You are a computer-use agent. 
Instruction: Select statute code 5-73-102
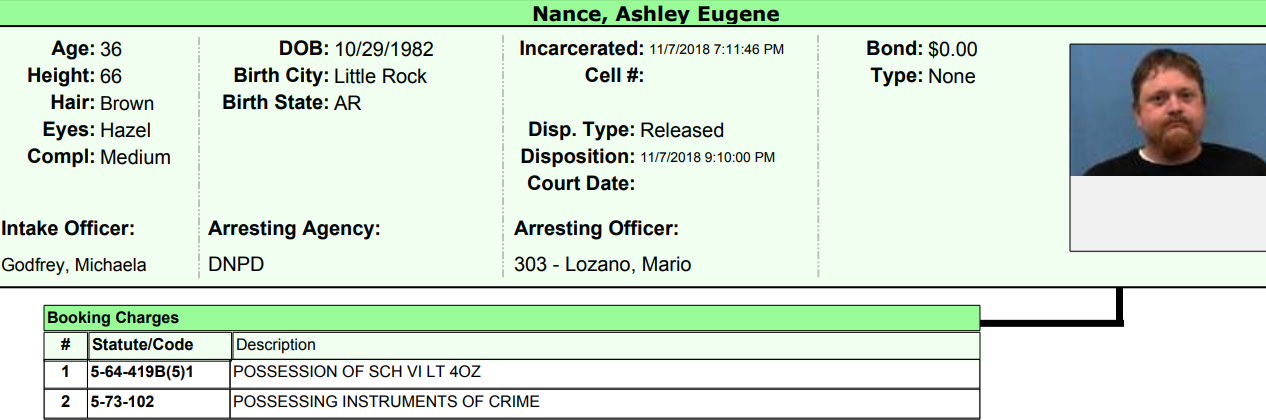pos(123,402)
